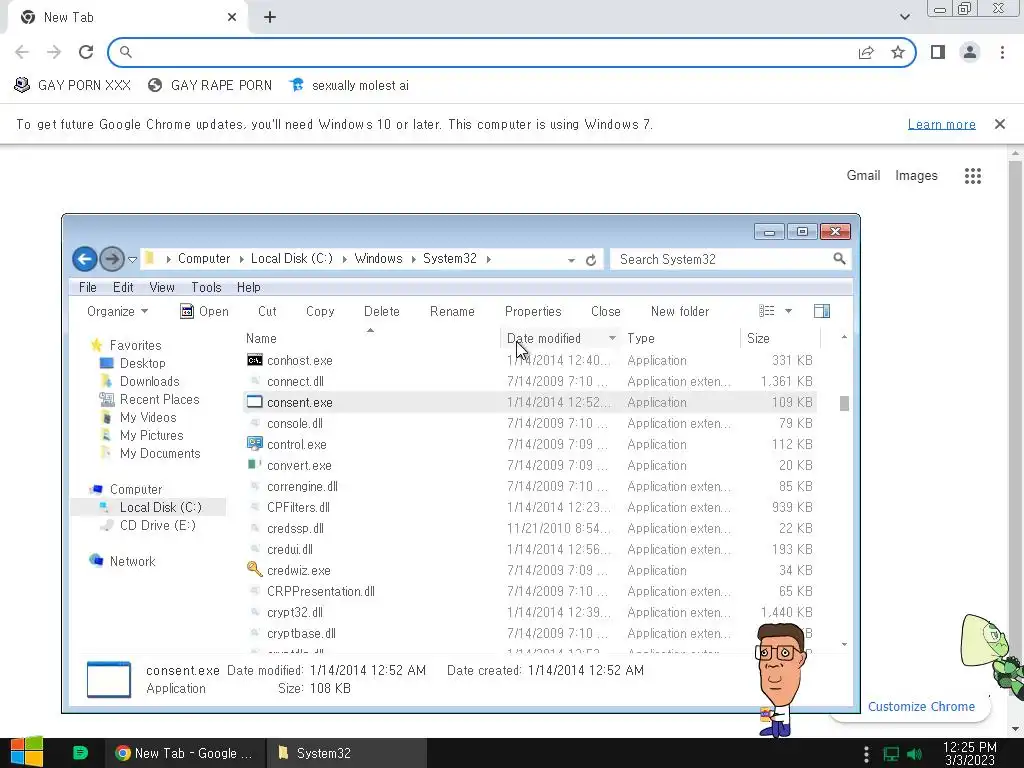The height and width of the screenshot is (768, 1024).
Task: Open the tab search chevron in Chrome
Action: (x=904, y=18)
